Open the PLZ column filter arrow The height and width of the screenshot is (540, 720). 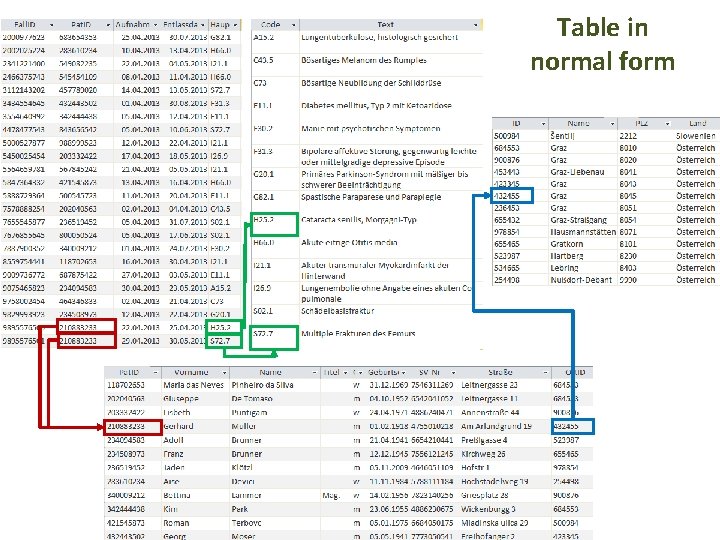668,124
